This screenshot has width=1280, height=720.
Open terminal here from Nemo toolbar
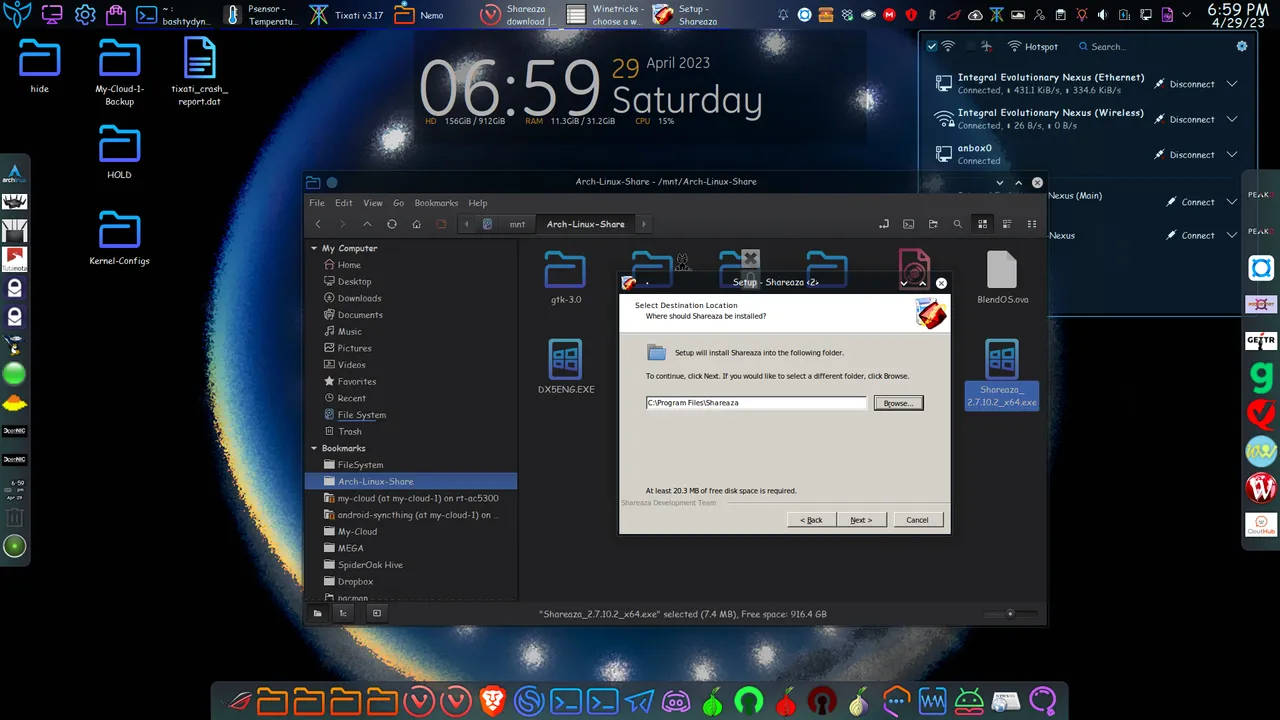coord(908,224)
